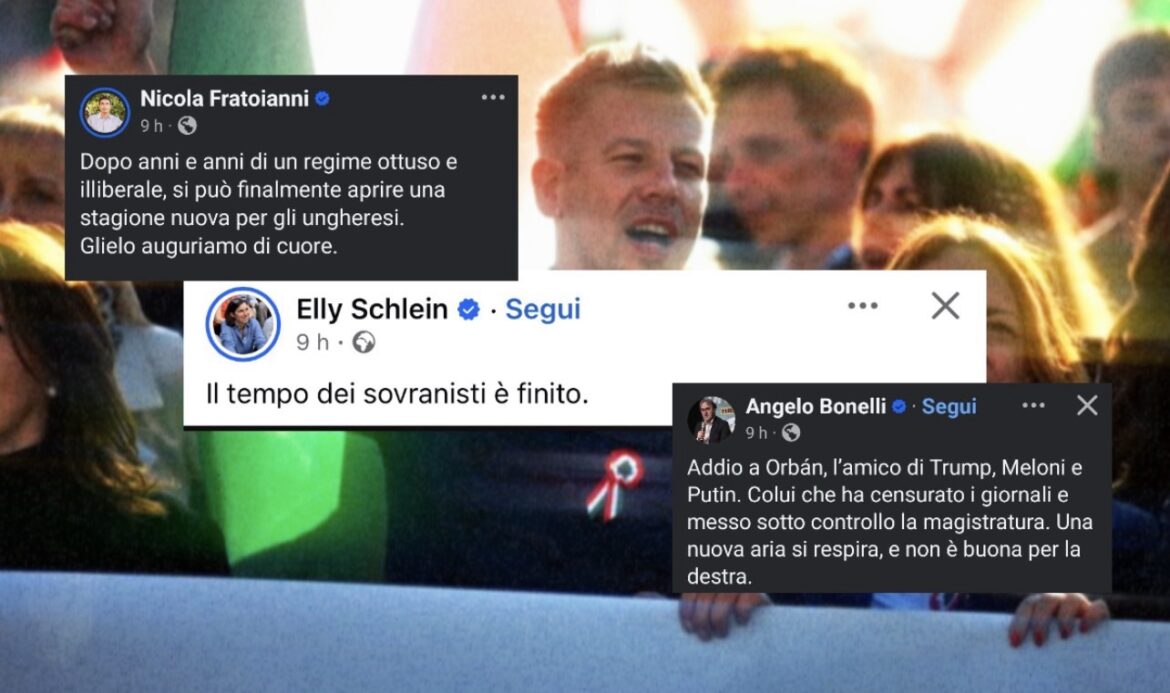1170x693 pixels.
Task: Open three-dot menu on Bonelli's post
Action: click(x=1033, y=406)
